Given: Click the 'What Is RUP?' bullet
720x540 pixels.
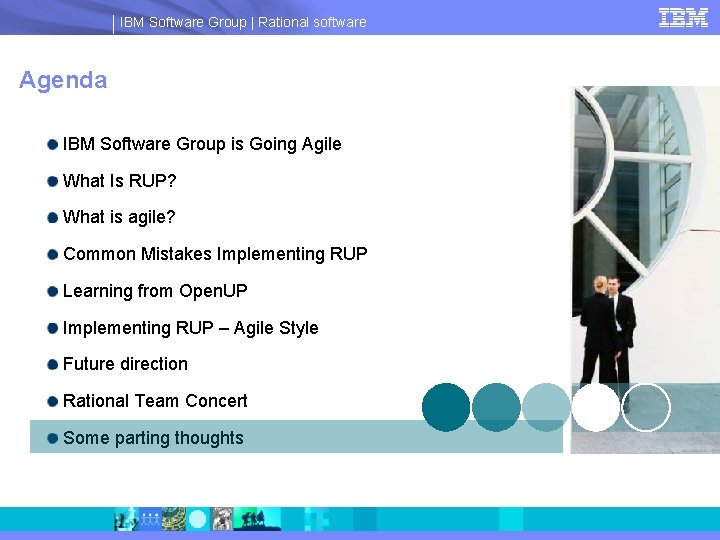Looking at the screenshot, I should 119,181.
